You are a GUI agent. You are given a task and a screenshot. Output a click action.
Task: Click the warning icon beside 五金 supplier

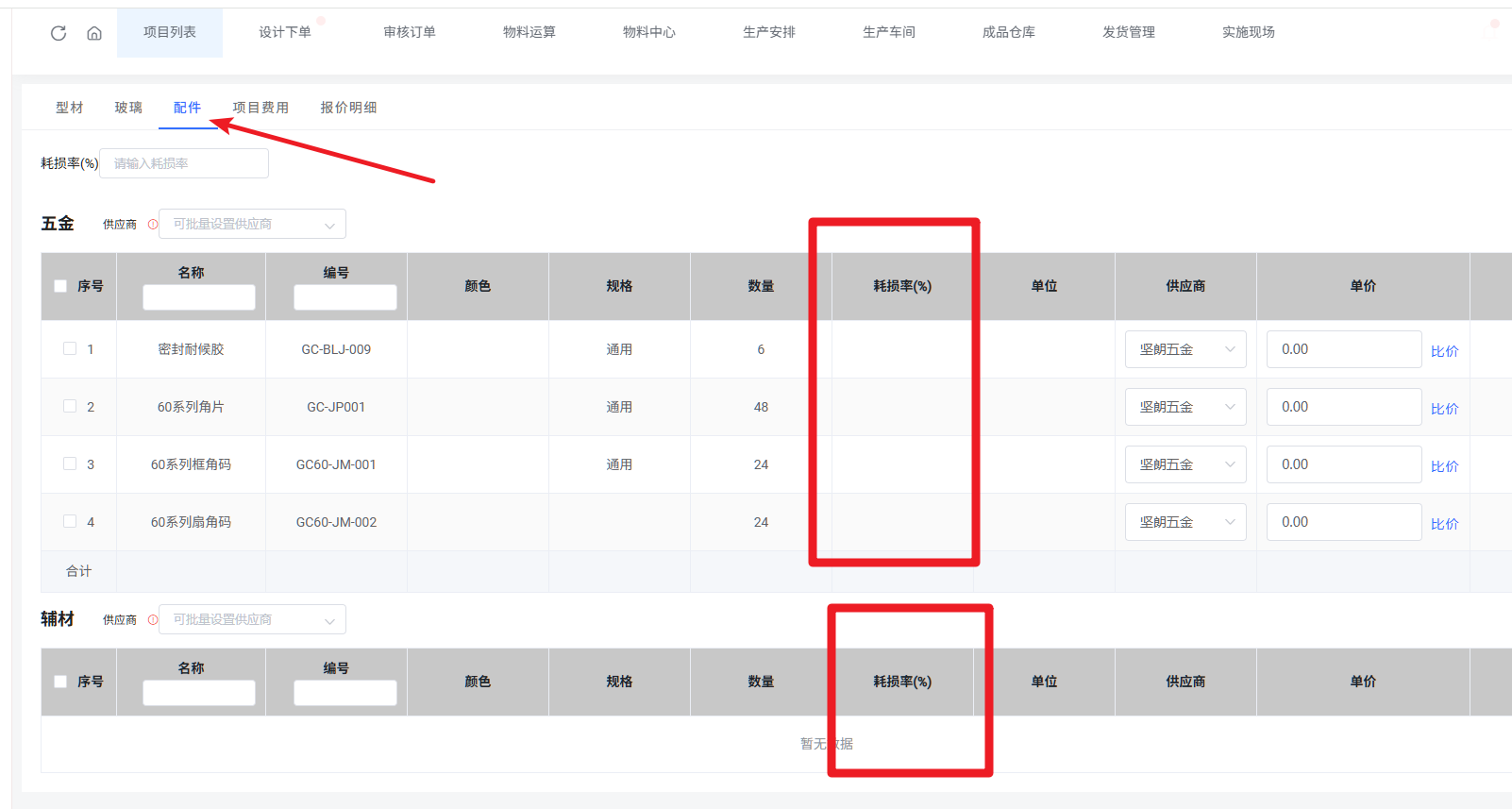(x=153, y=225)
